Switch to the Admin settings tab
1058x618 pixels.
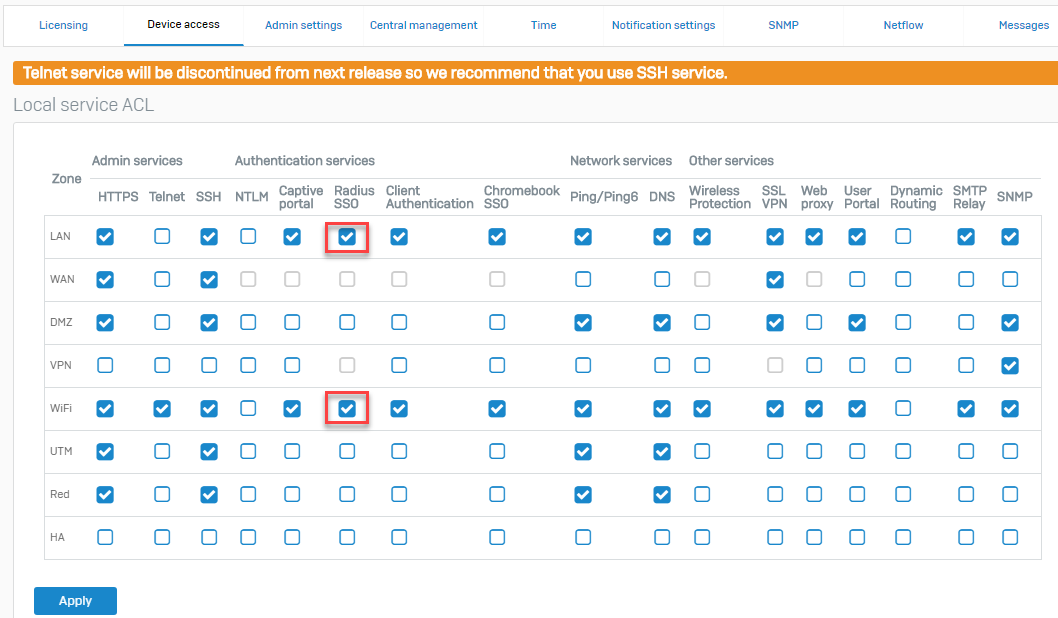303,24
